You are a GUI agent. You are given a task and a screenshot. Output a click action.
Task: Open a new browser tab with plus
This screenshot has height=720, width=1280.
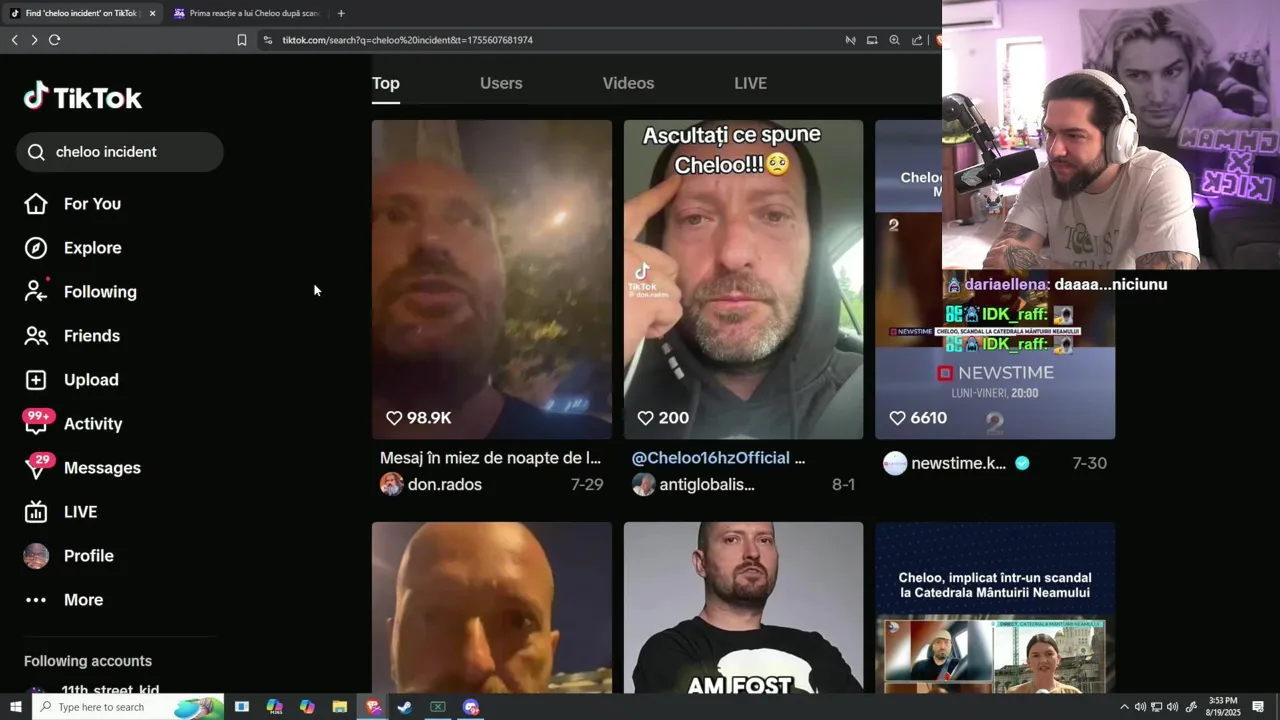(x=341, y=13)
